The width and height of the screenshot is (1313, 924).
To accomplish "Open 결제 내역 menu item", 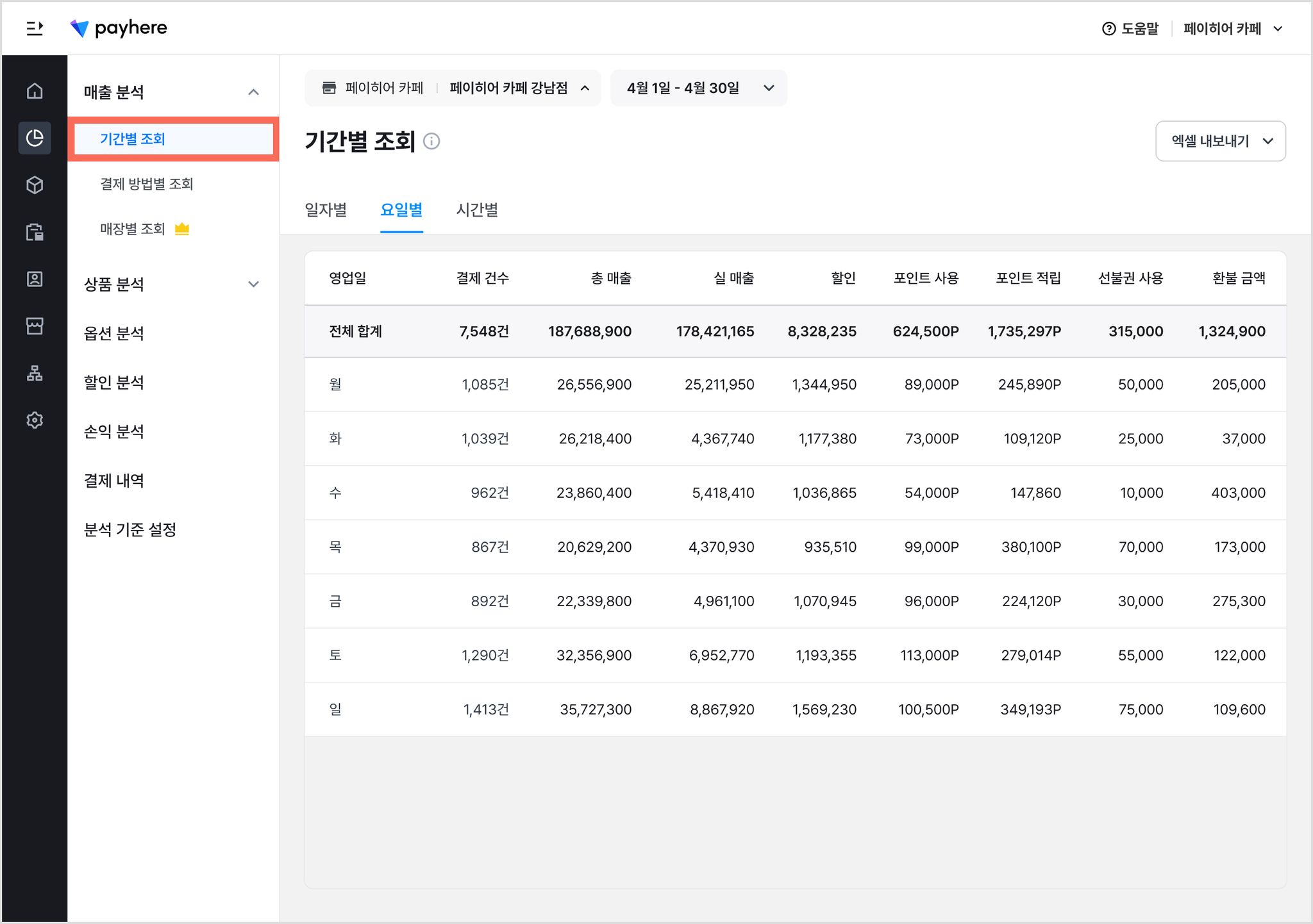I will point(114,481).
